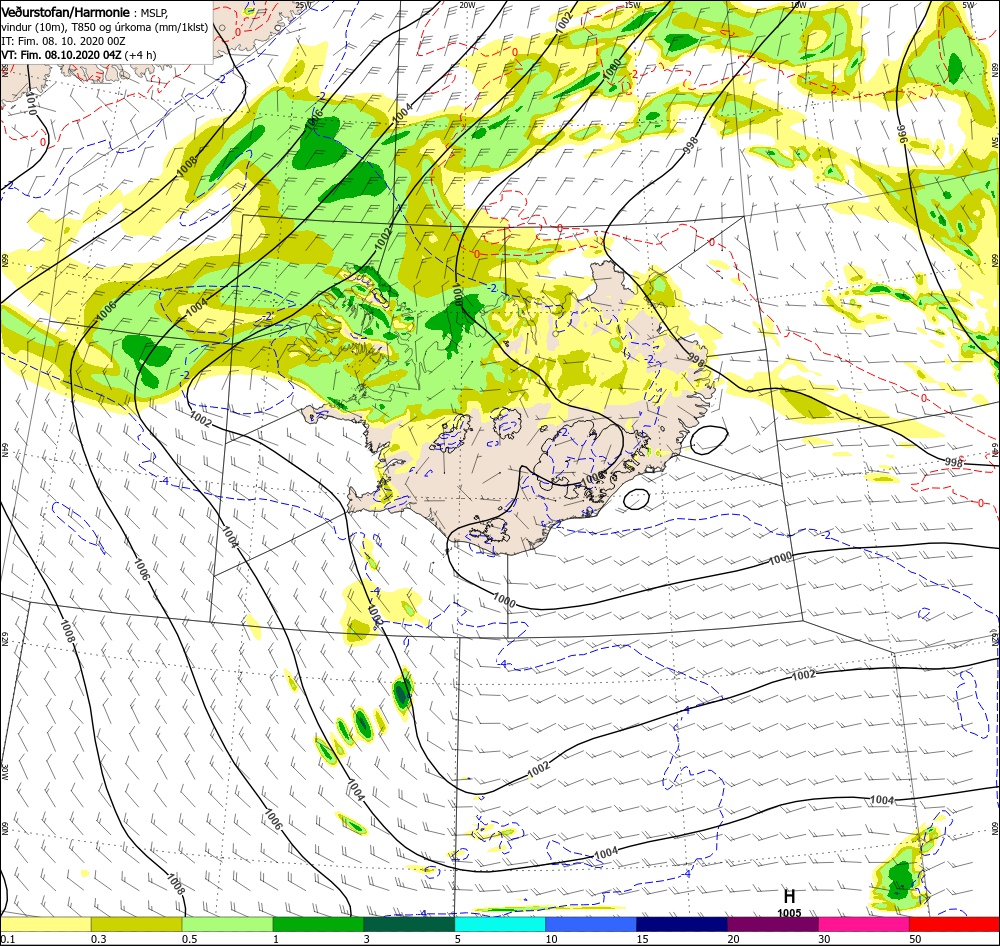Select the navy 15 mm legend swatch
Image resolution: width=1000 pixels, height=946 pixels.
coord(682,924)
